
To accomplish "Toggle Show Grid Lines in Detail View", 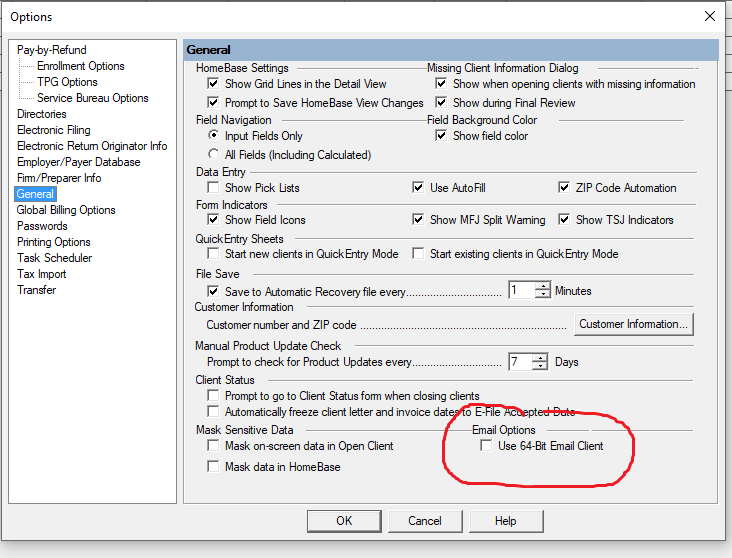I will point(214,84).
